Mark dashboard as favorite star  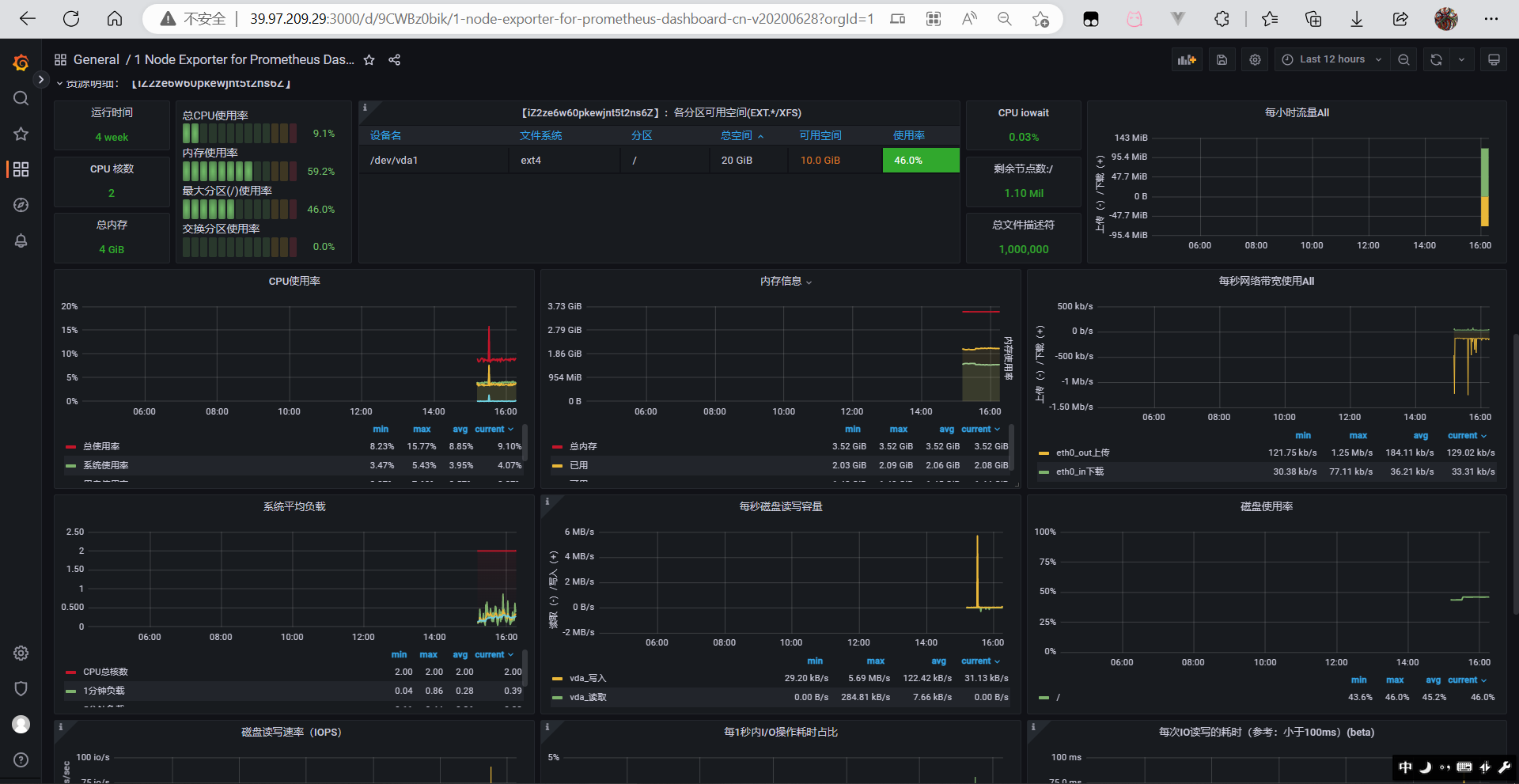tap(369, 60)
